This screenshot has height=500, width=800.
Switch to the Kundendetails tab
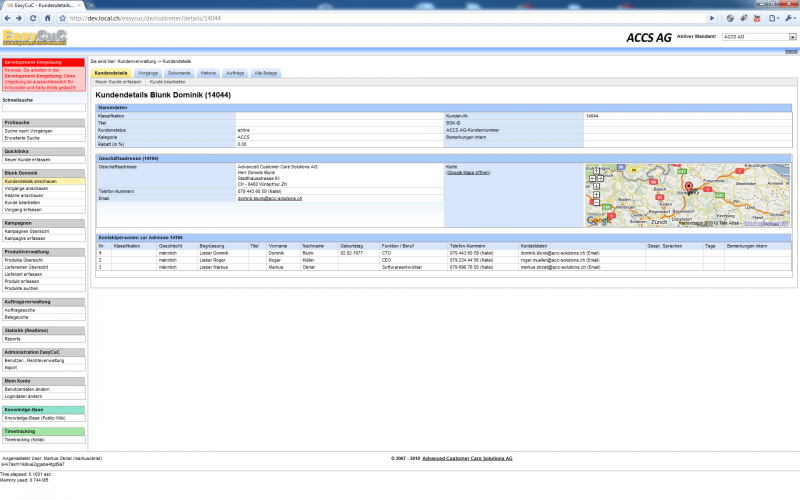[x=111, y=73]
